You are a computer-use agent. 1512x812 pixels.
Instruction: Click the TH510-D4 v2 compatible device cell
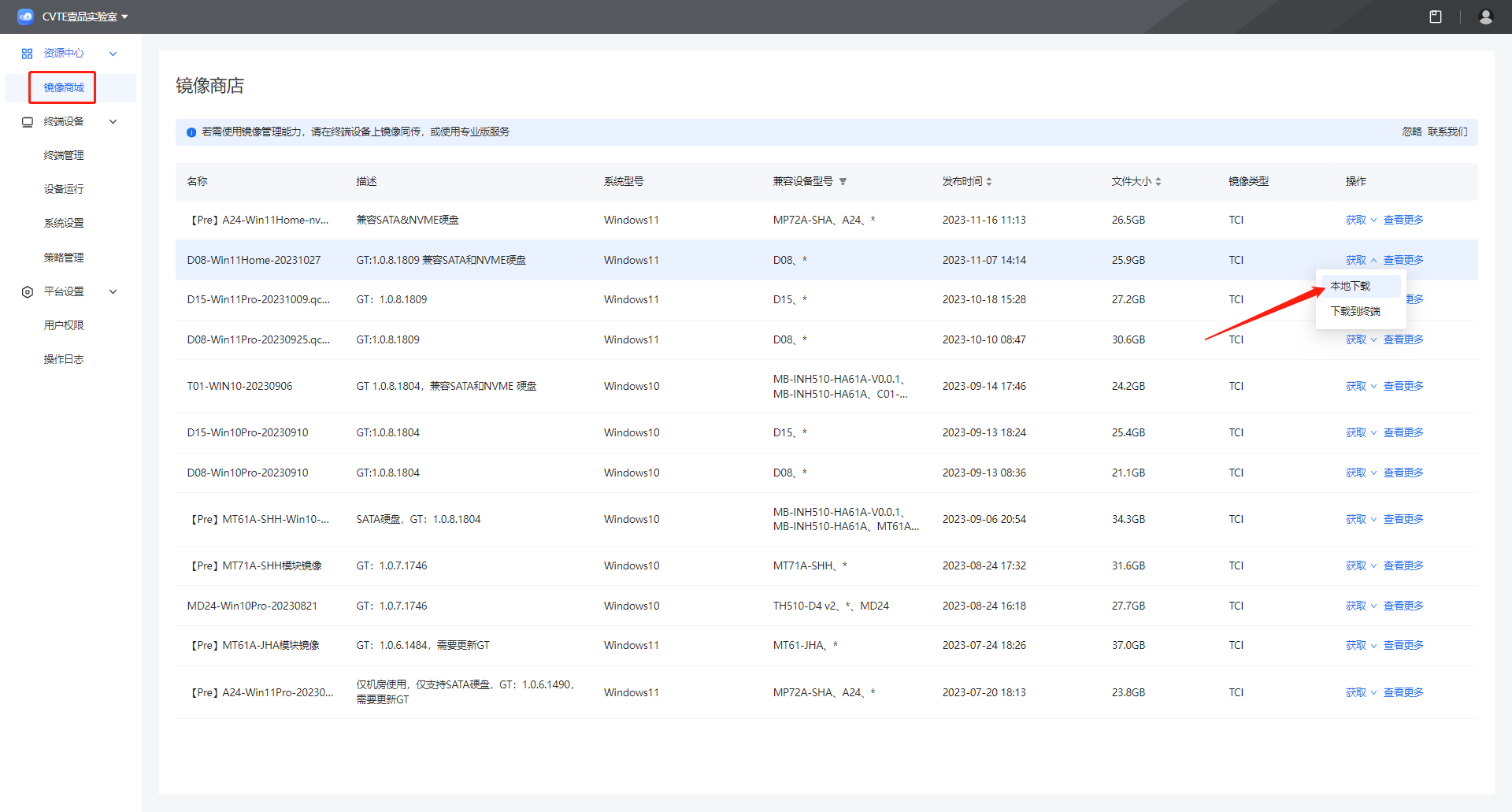tap(831, 606)
